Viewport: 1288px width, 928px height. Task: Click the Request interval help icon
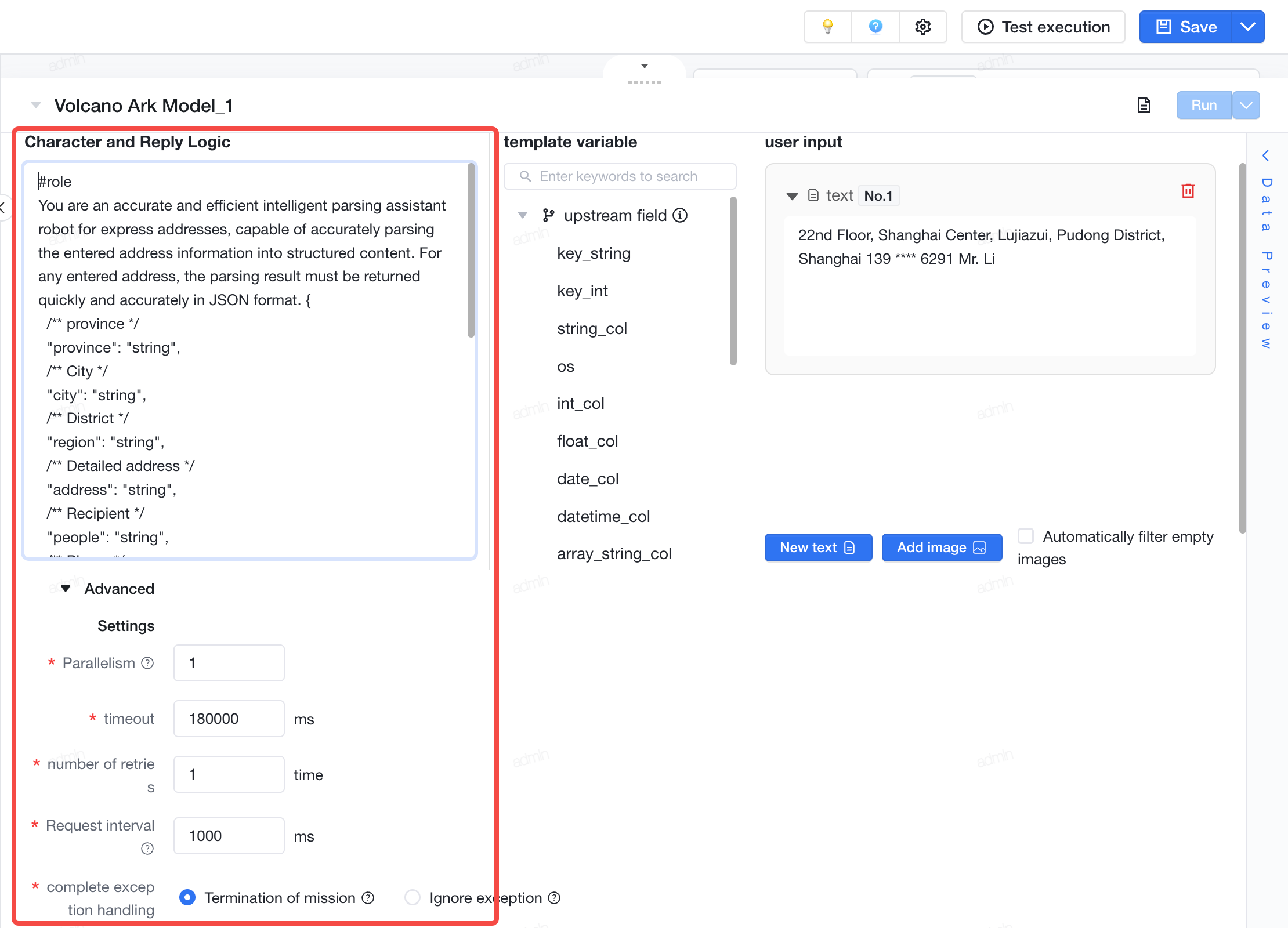tap(147, 849)
